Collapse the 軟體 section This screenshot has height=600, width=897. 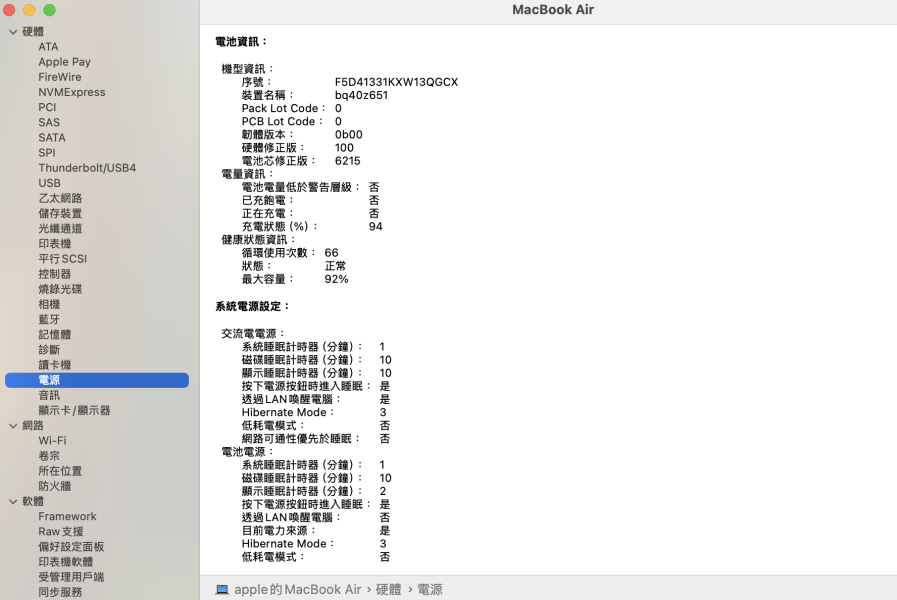(x=13, y=502)
